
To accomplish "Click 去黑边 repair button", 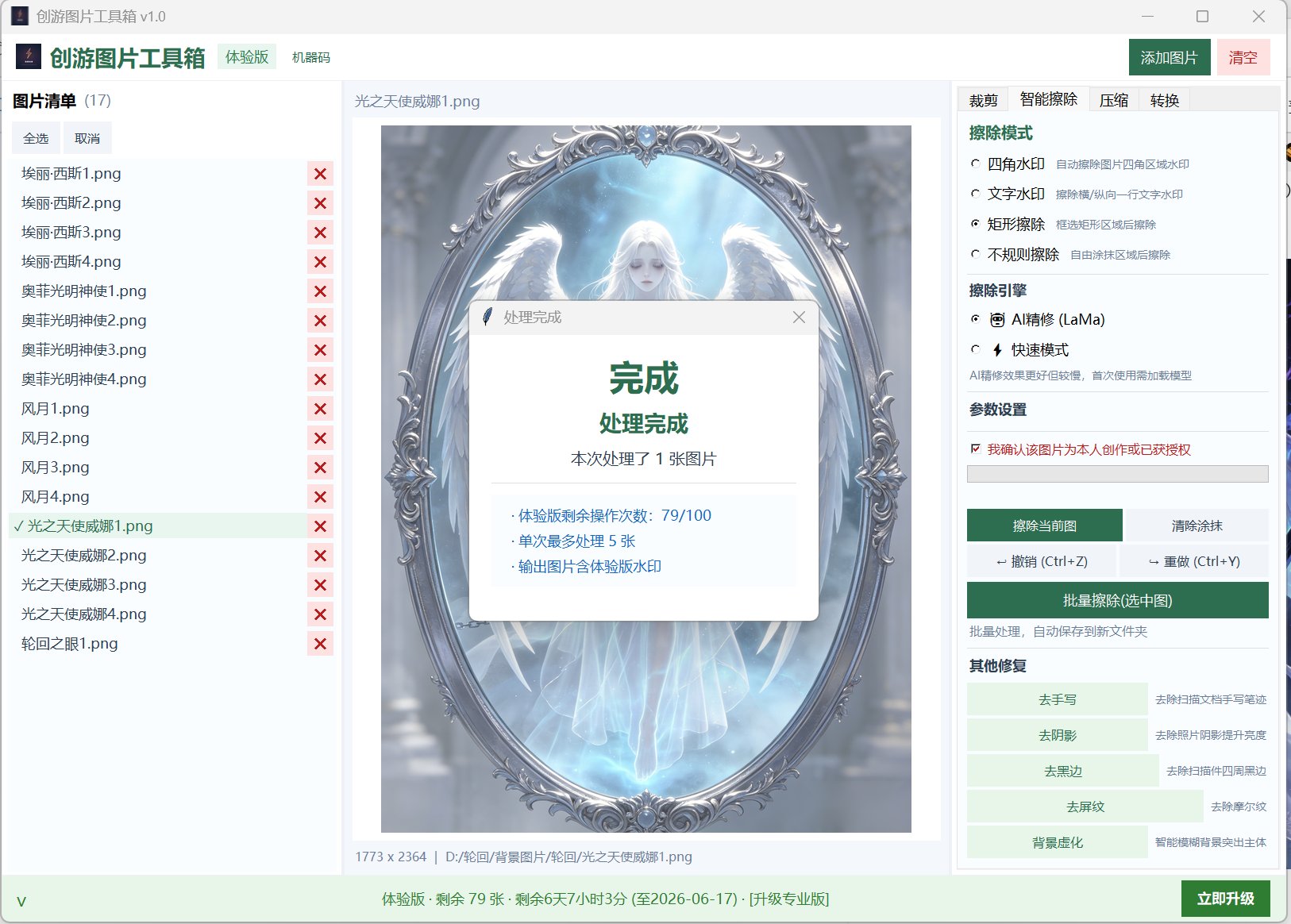I will (x=1063, y=771).
